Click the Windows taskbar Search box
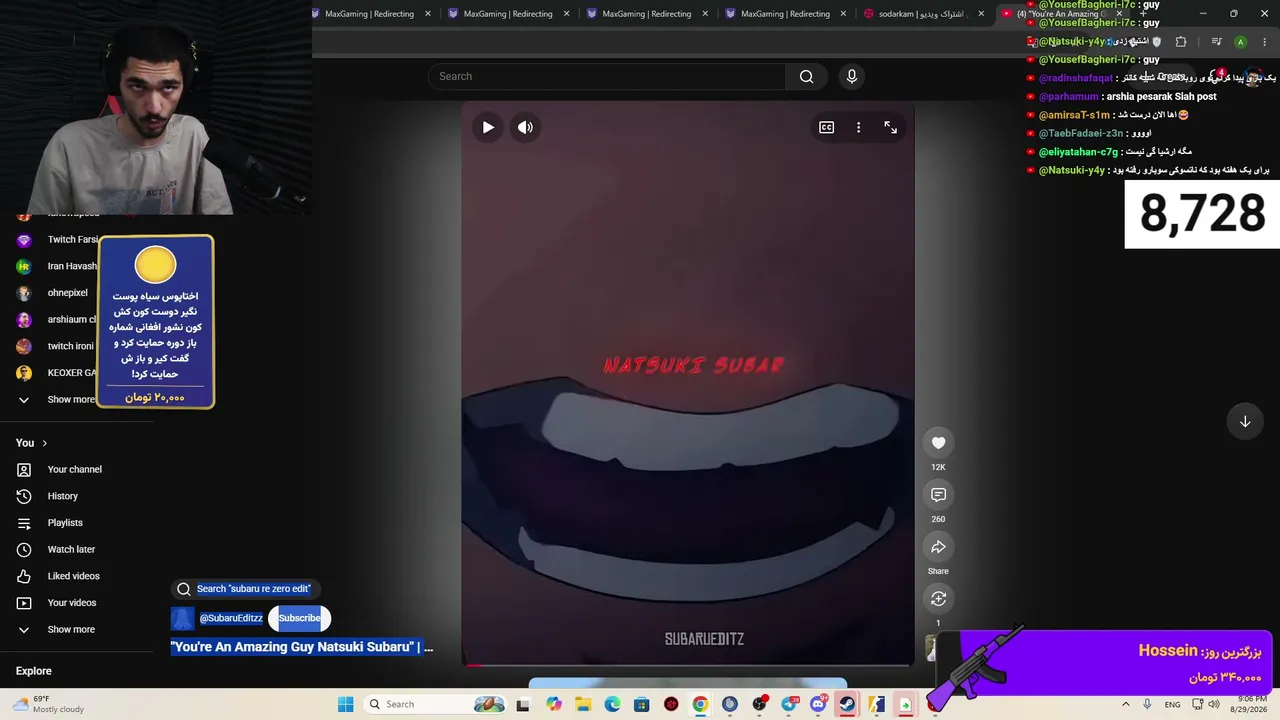Screen dimensions: 1280x720 pyautogui.click(x=433, y=704)
